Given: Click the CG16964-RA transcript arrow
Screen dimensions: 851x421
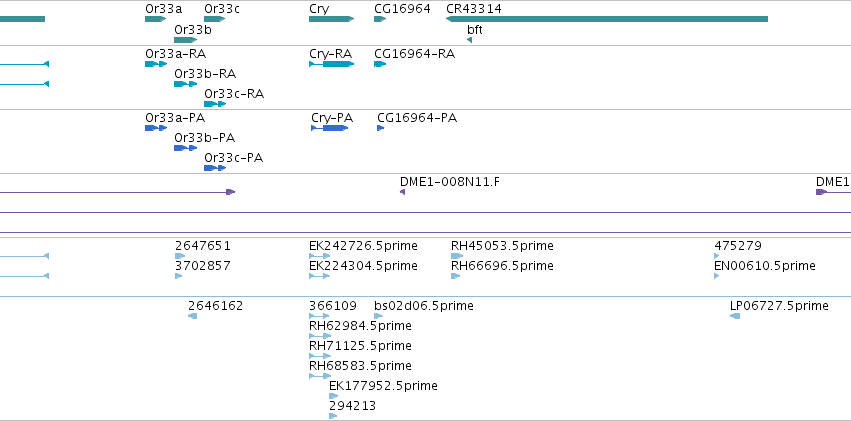Looking at the screenshot, I should (x=380, y=64).
